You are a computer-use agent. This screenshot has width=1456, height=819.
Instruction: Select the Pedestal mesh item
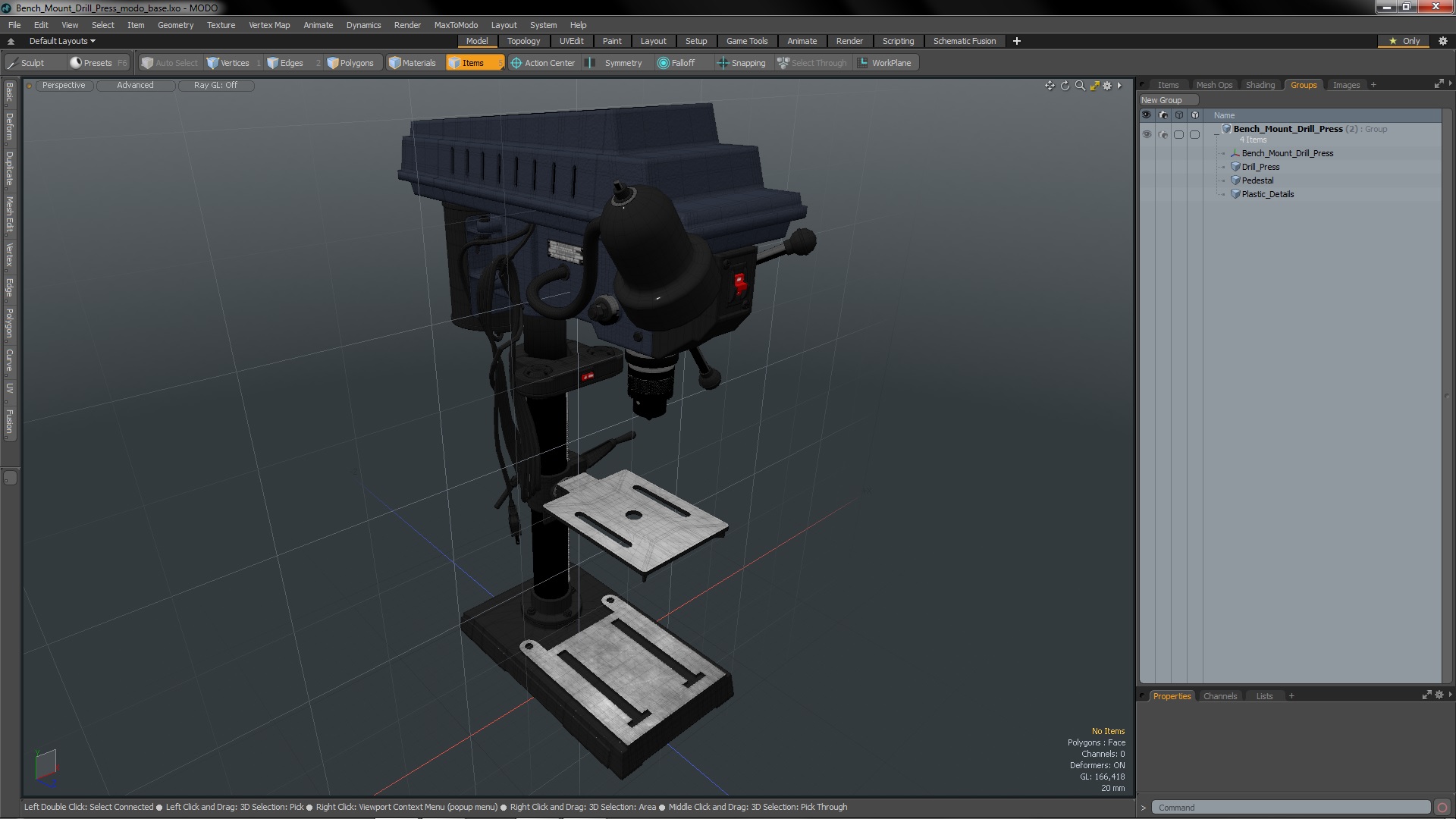[1257, 180]
